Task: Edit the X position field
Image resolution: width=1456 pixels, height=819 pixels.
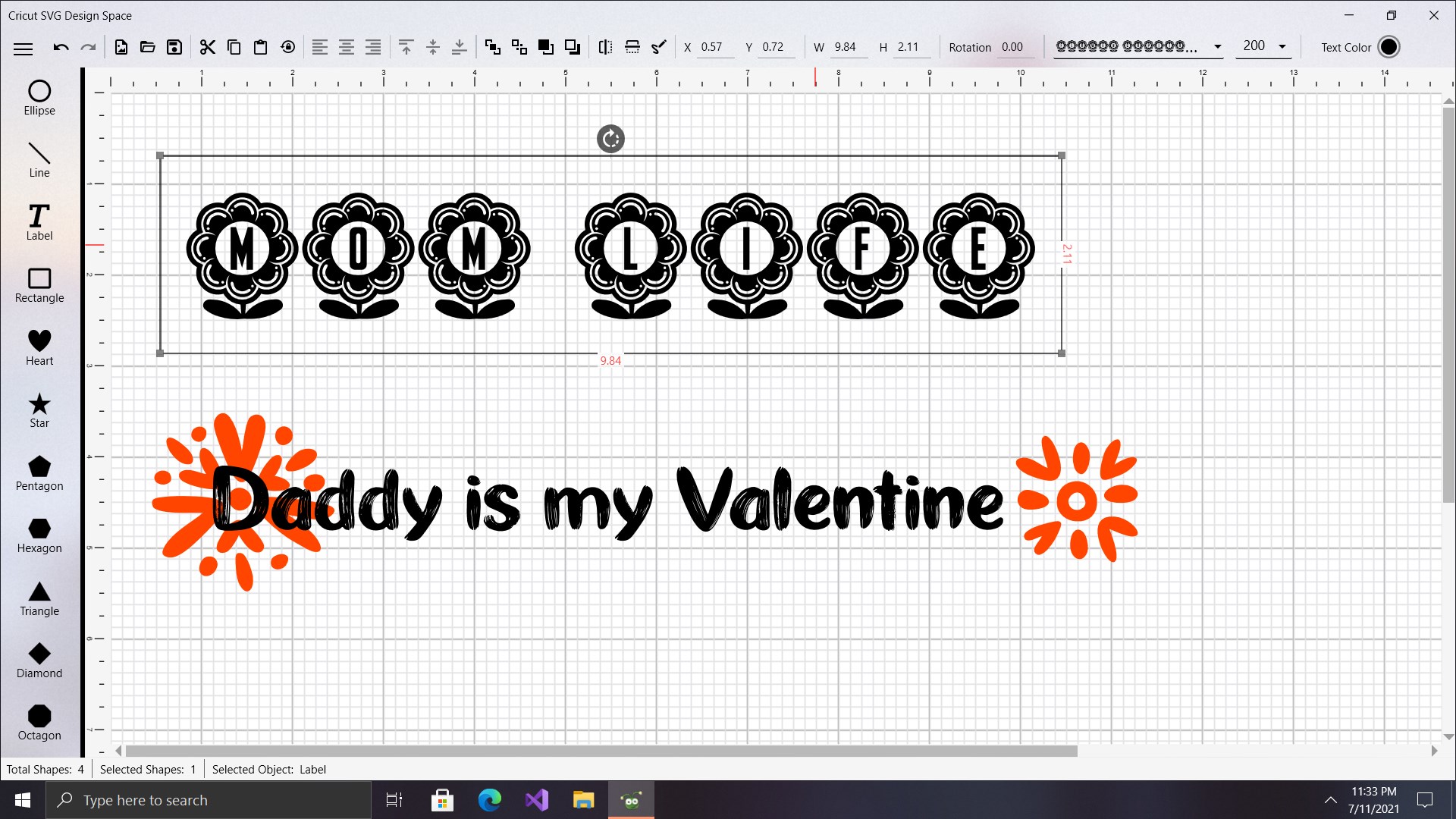Action: [717, 47]
